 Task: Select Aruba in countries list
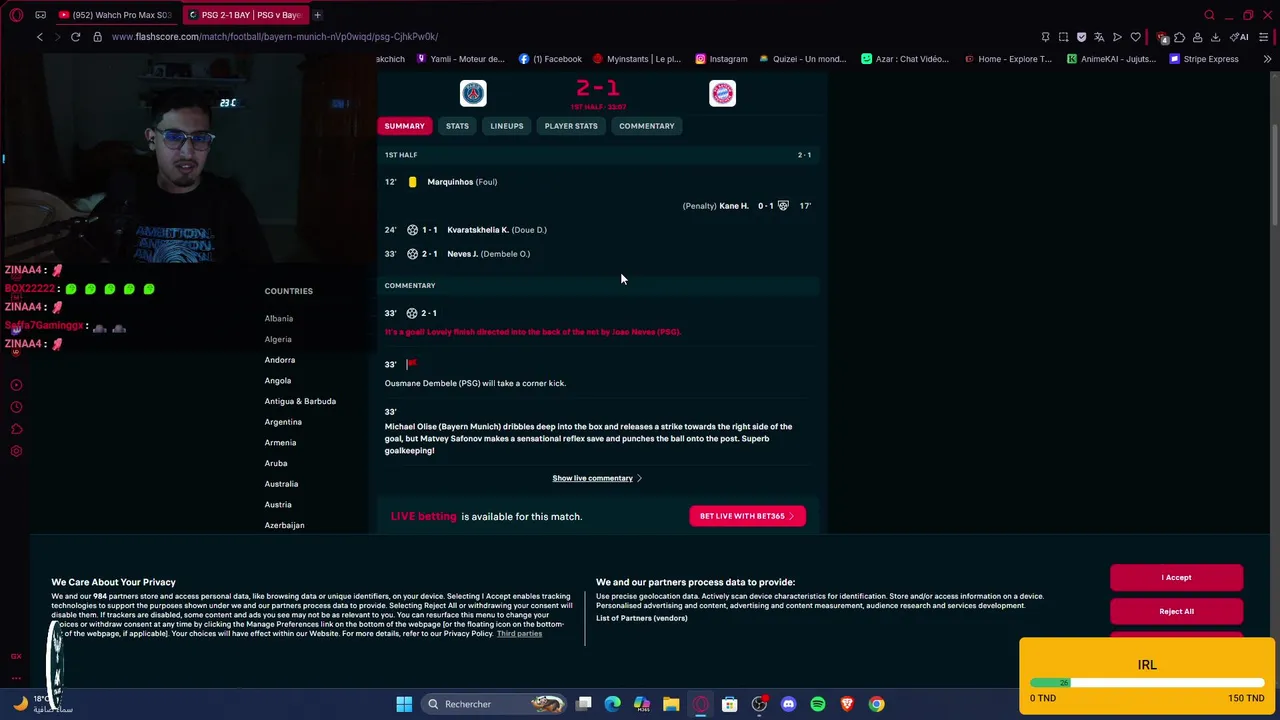pyautogui.click(x=276, y=463)
